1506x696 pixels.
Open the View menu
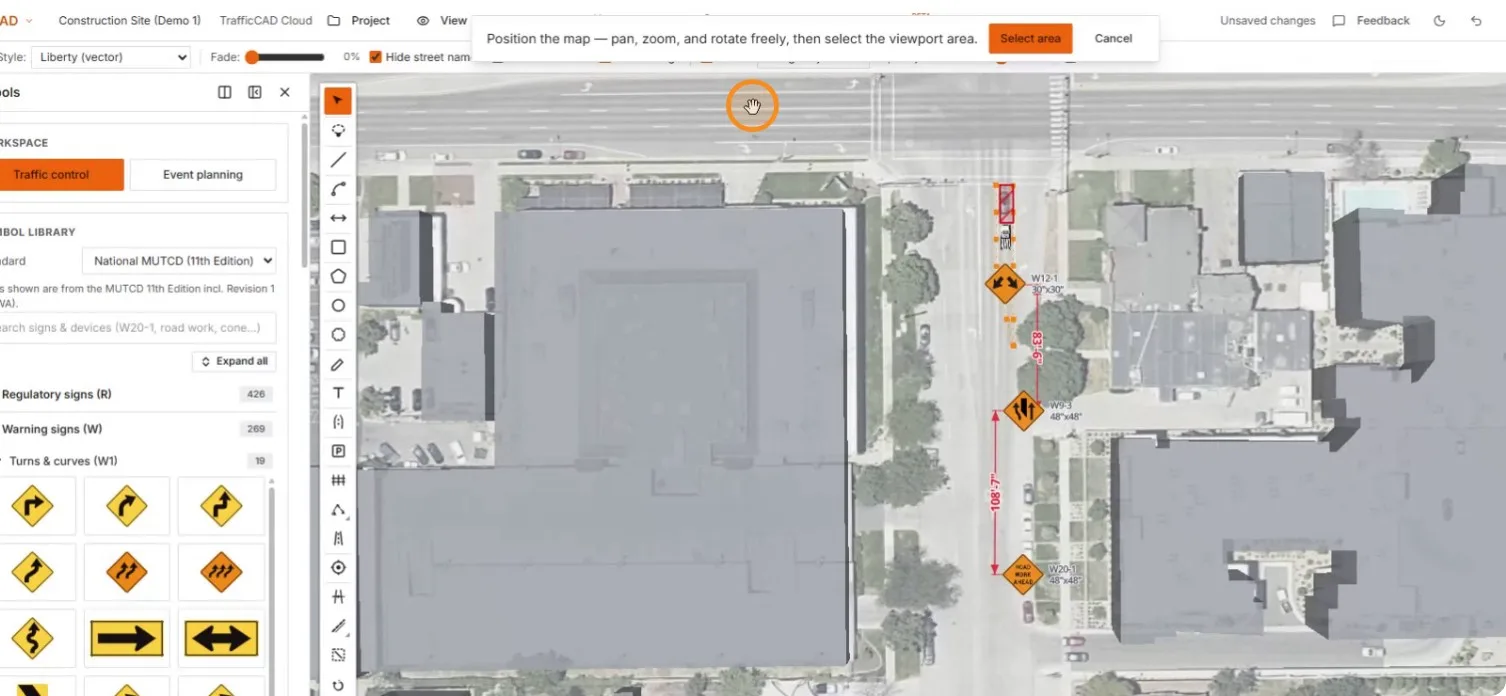point(443,20)
